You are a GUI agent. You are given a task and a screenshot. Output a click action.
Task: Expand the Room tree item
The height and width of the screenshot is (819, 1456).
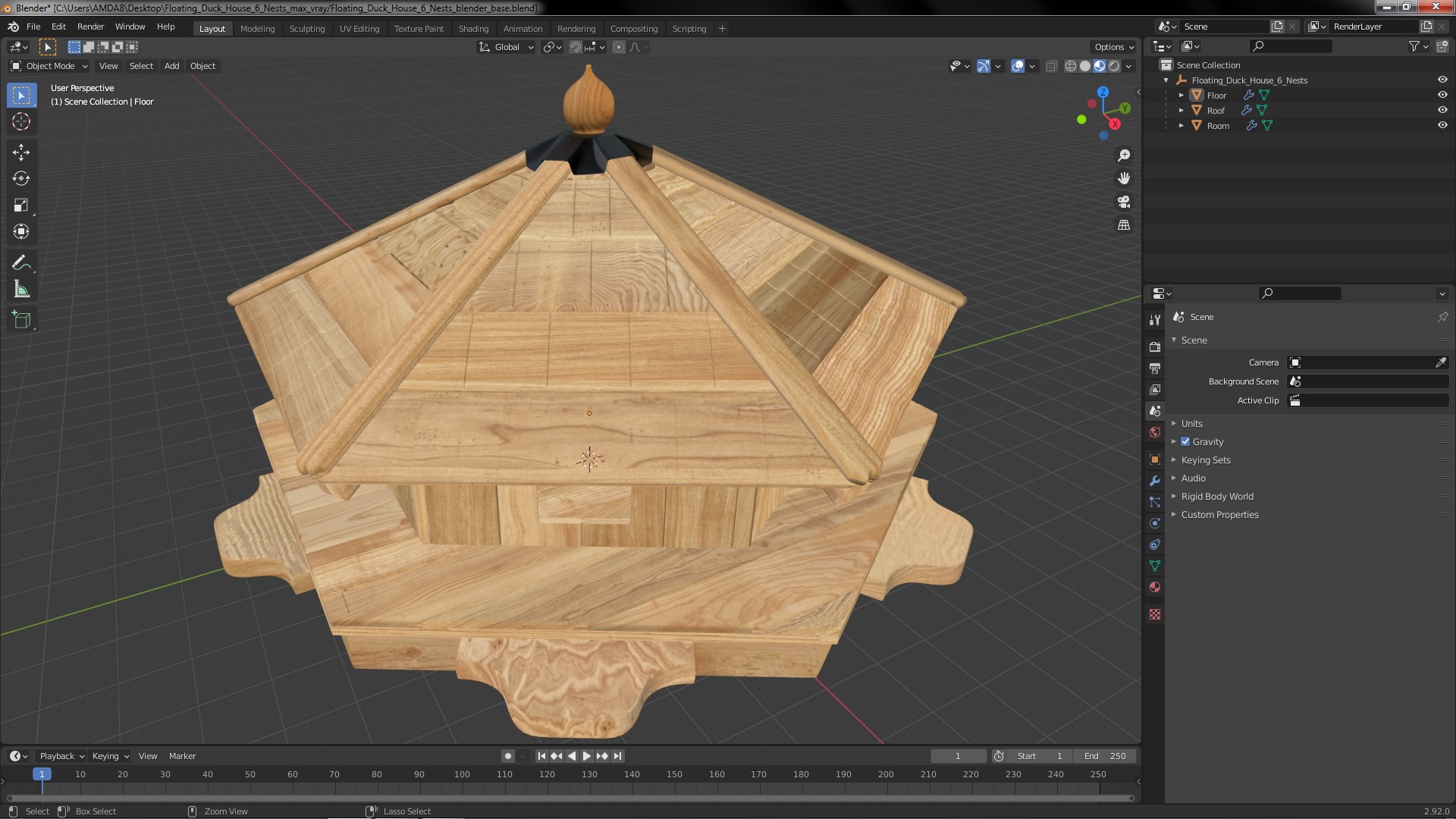(x=1181, y=125)
